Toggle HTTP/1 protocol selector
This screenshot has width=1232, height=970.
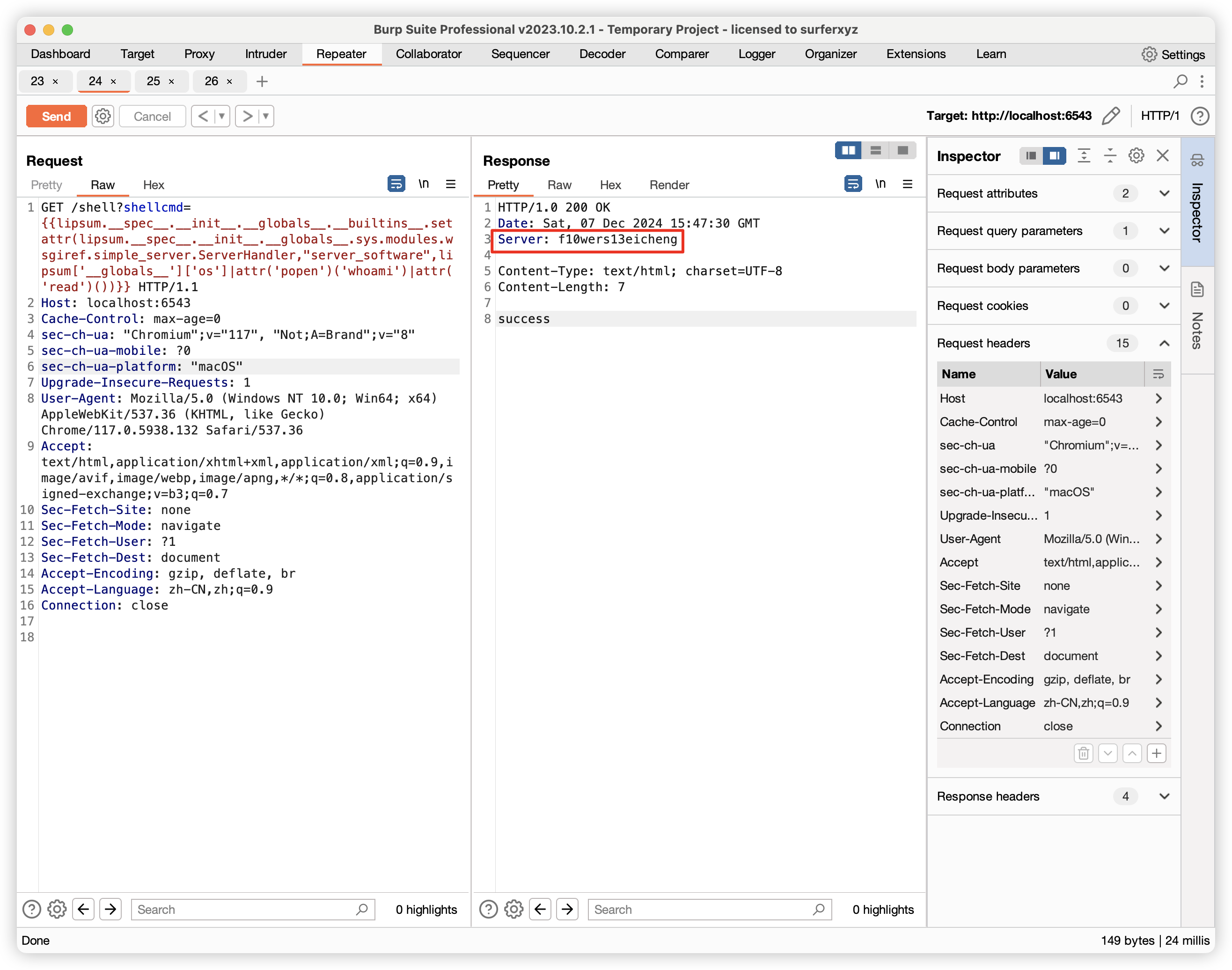(1160, 116)
